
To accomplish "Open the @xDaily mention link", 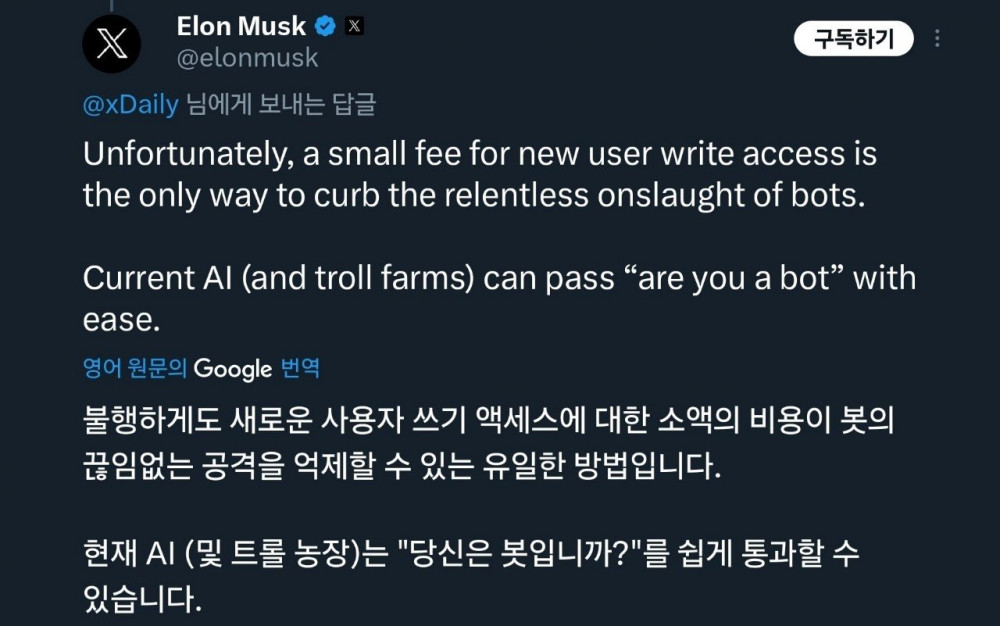I will (x=130, y=106).
